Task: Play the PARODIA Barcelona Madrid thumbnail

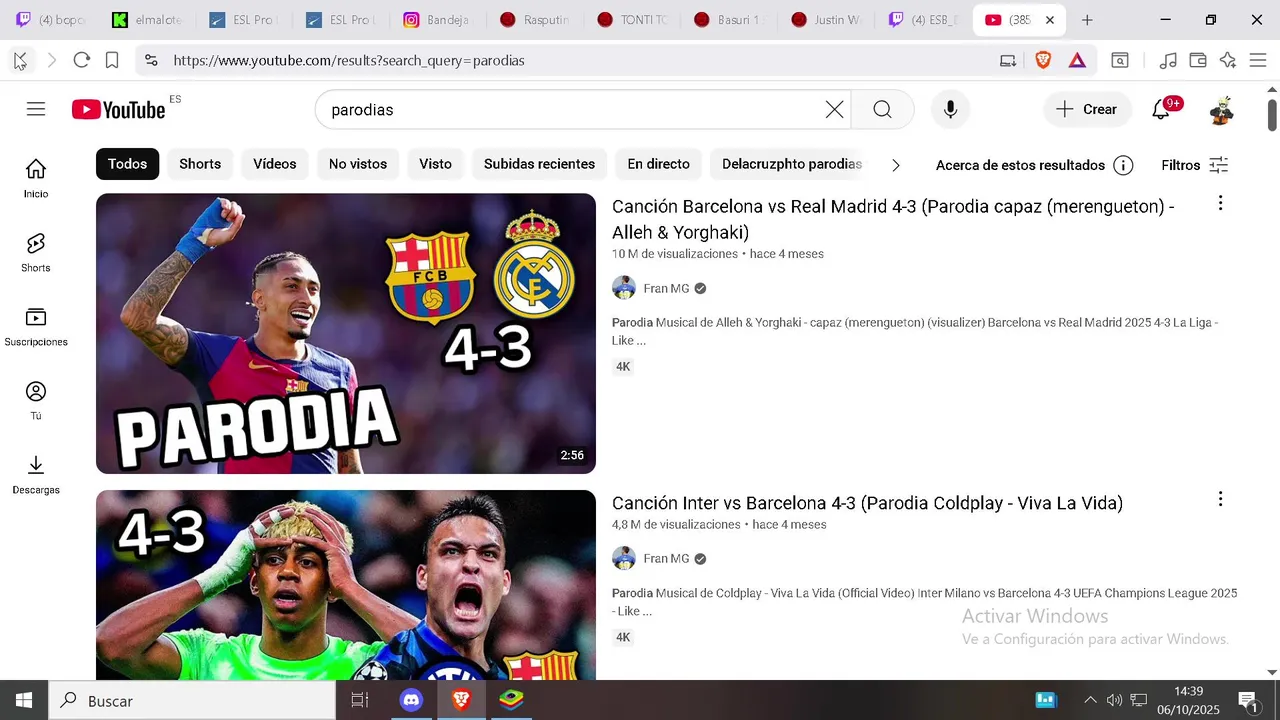Action: [x=346, y=333]
